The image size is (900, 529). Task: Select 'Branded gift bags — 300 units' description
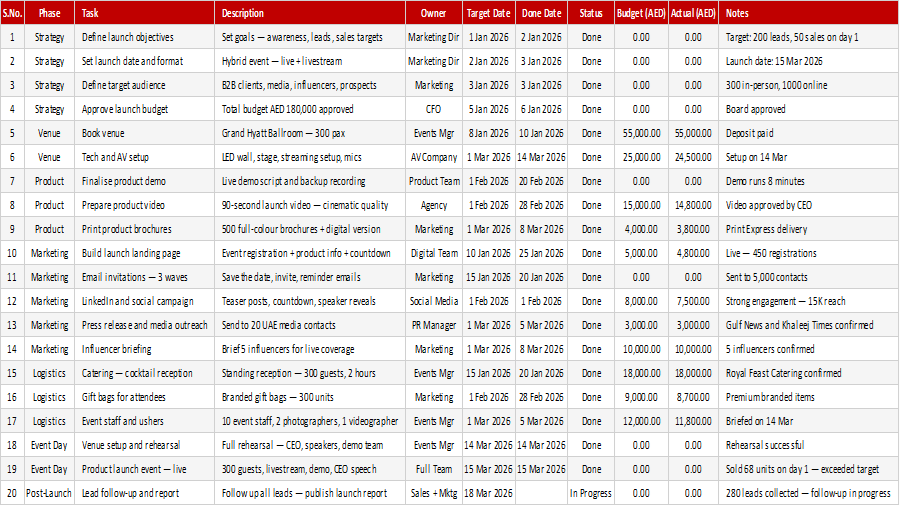pyautogui.click(x=310, y=397)
